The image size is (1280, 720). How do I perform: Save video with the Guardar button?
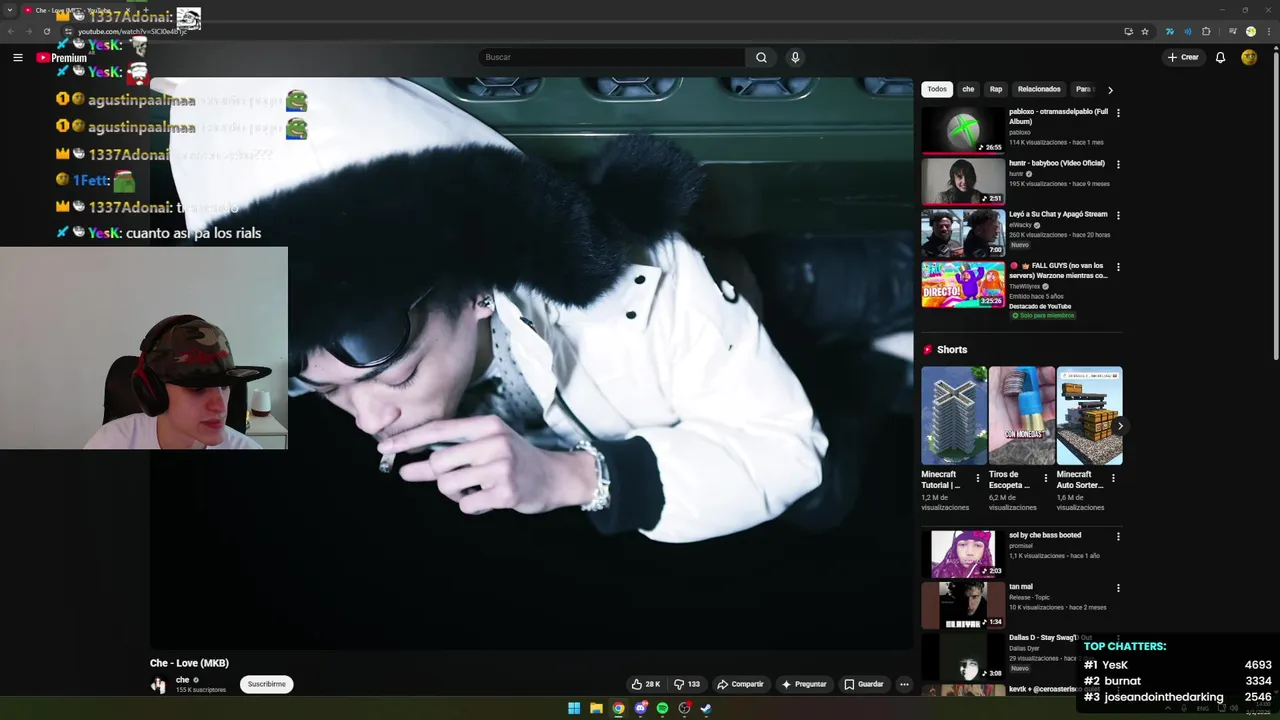click(864, 684)
